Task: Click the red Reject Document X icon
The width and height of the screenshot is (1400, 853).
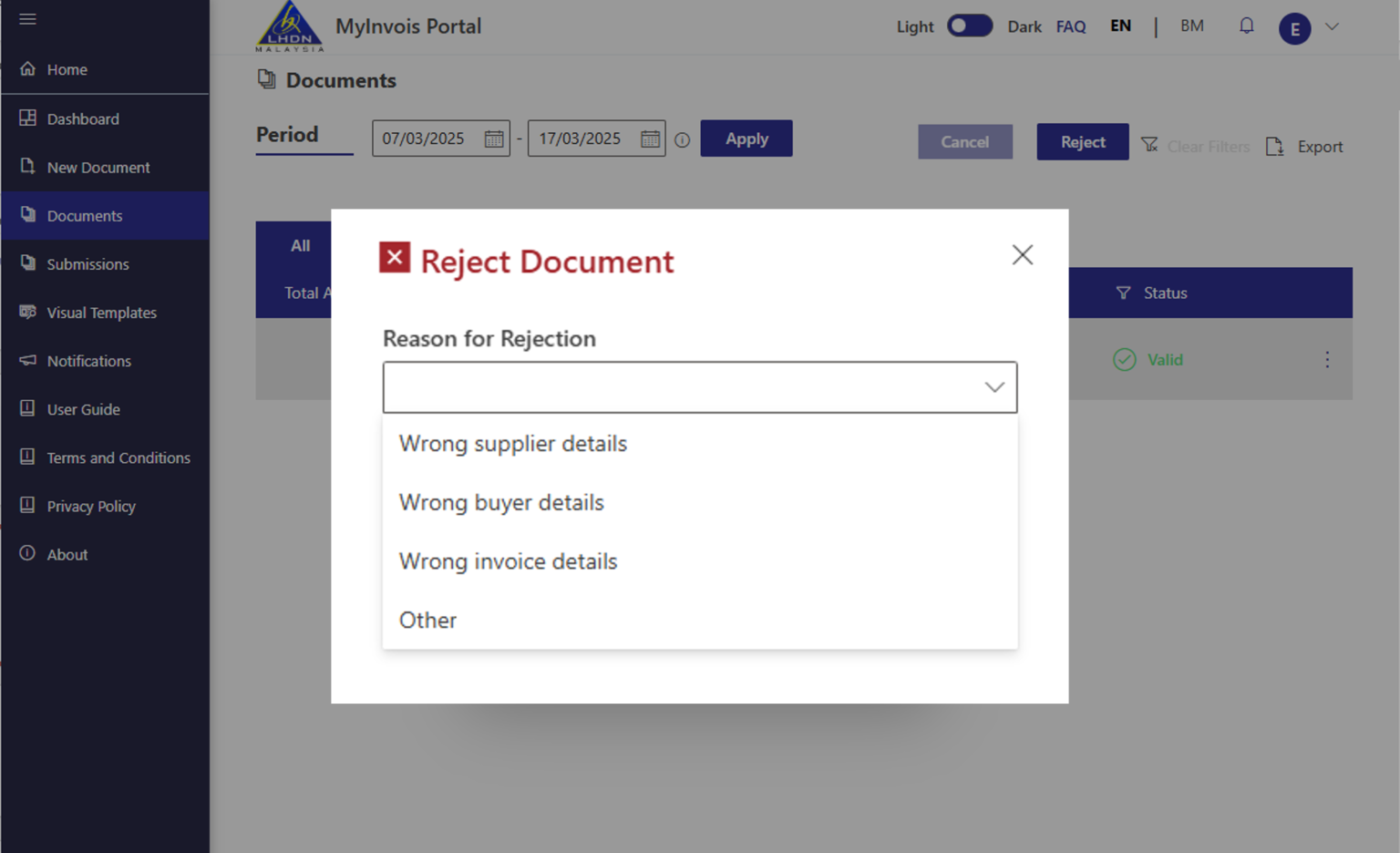Action: click(x=395, y=258)
